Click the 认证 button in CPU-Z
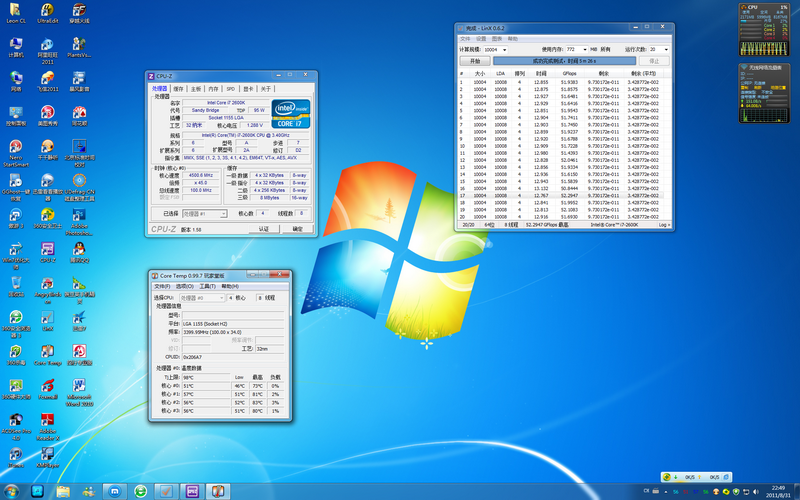800x500 pixels. tap(264, 229)
